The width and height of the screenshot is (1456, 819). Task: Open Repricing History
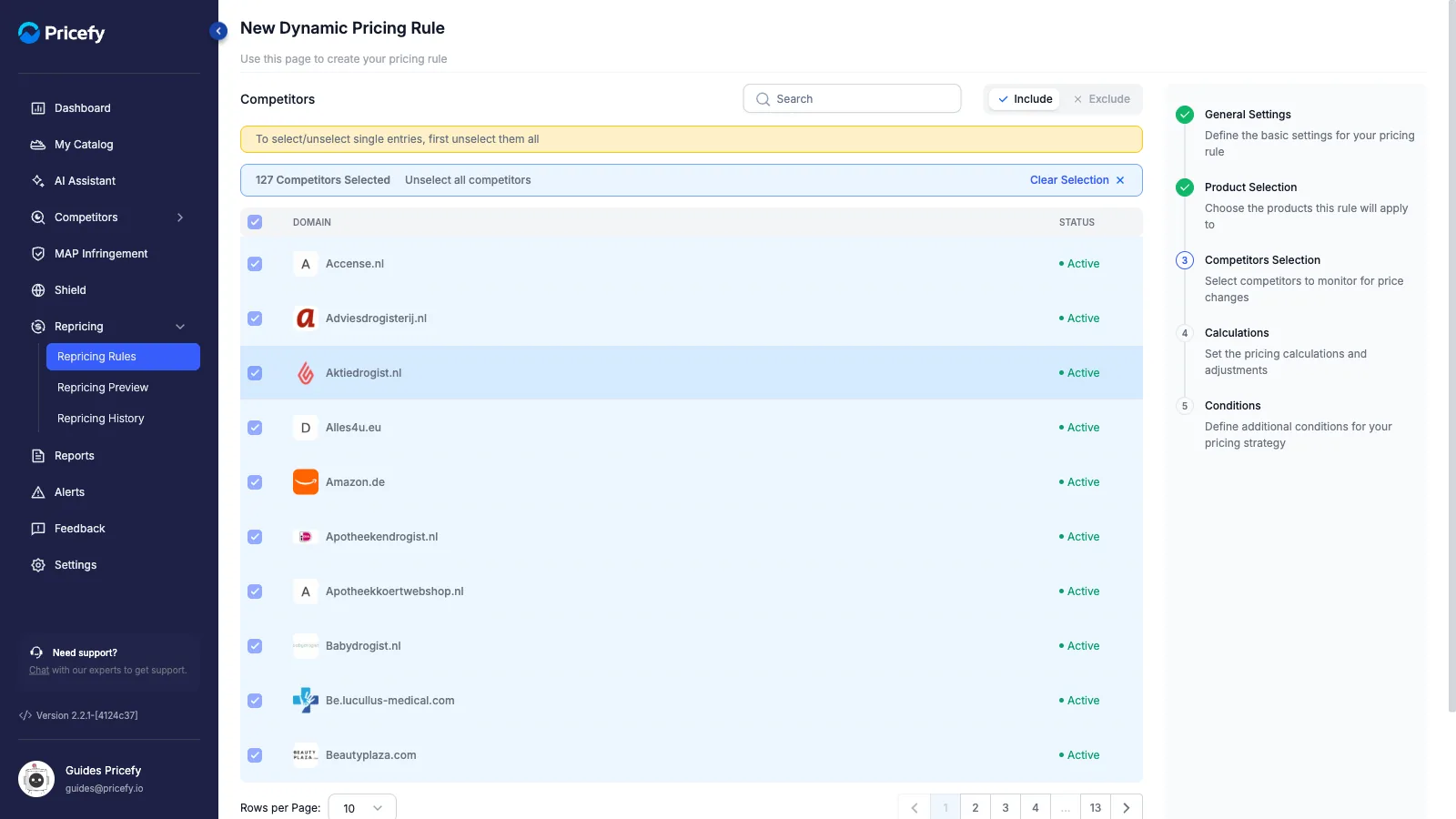tap(101, 419)
